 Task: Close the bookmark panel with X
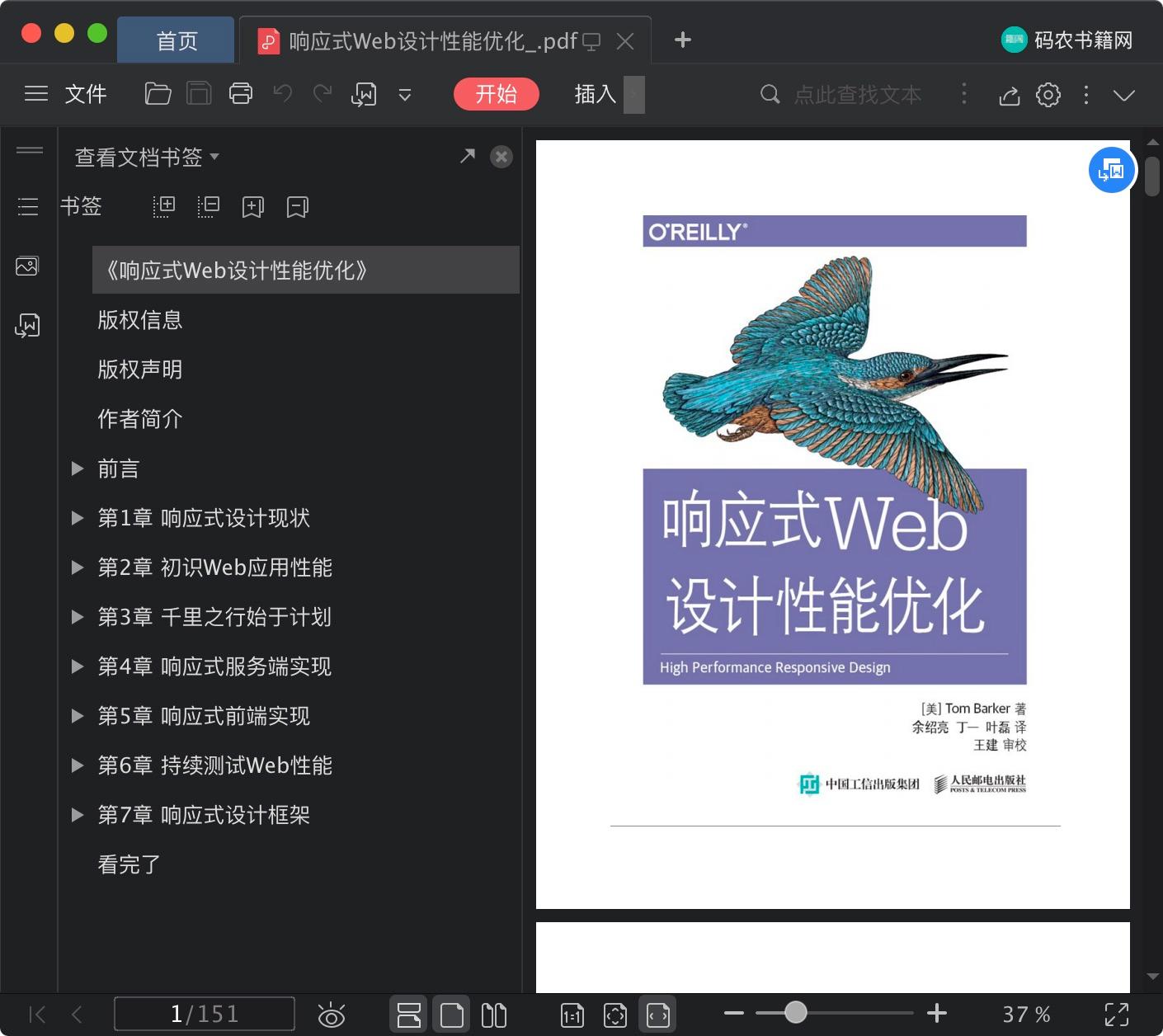(x=501, y=157)
